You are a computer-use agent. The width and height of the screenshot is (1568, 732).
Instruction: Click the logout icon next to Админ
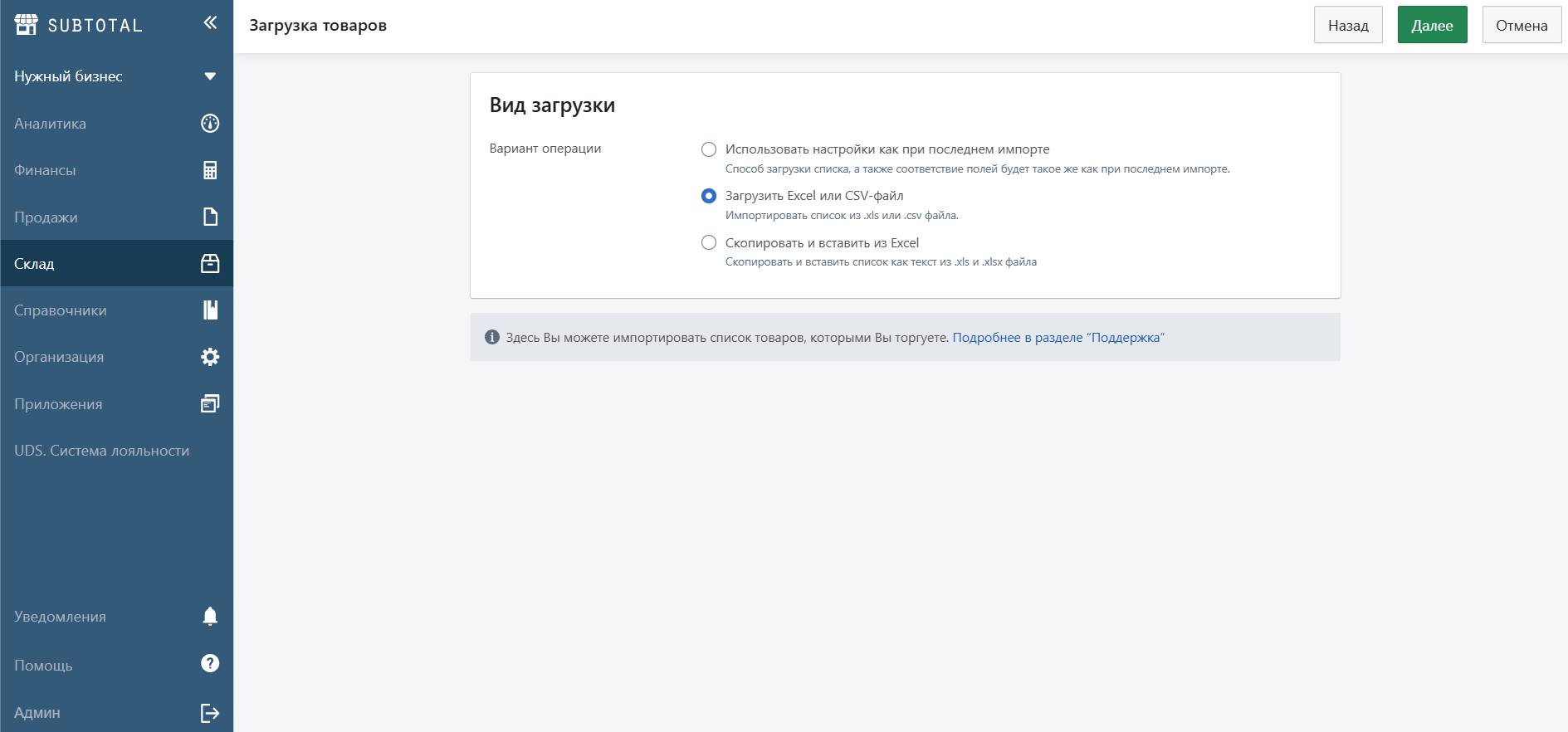tap(210, 713)
